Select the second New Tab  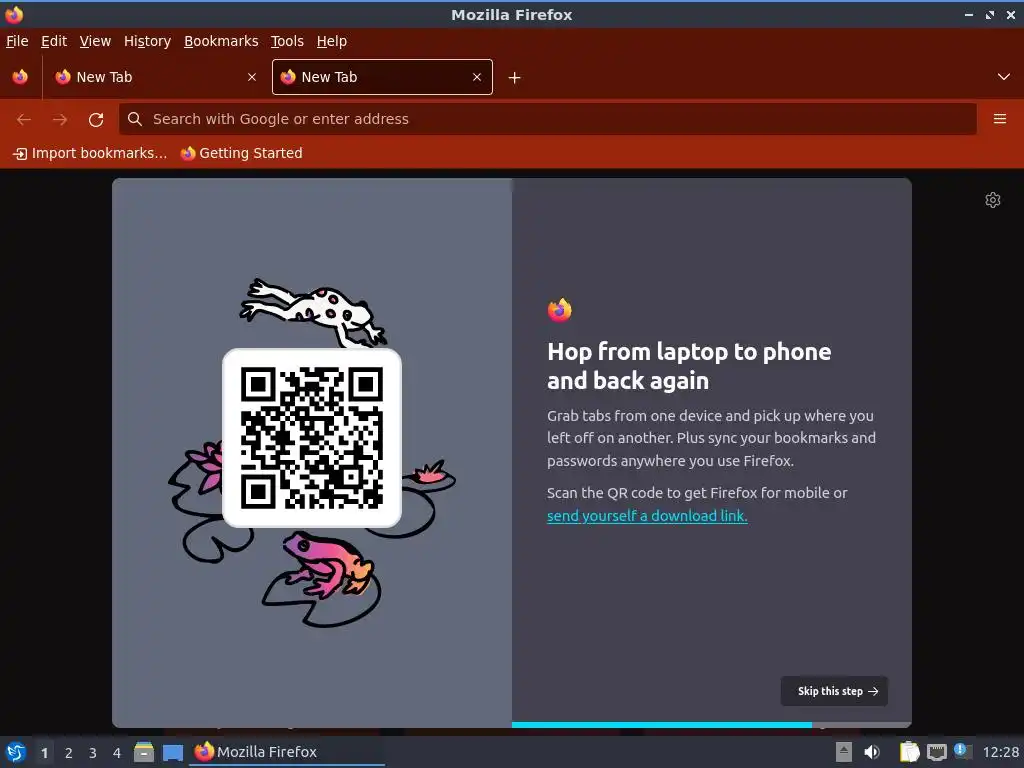[382, 77]
